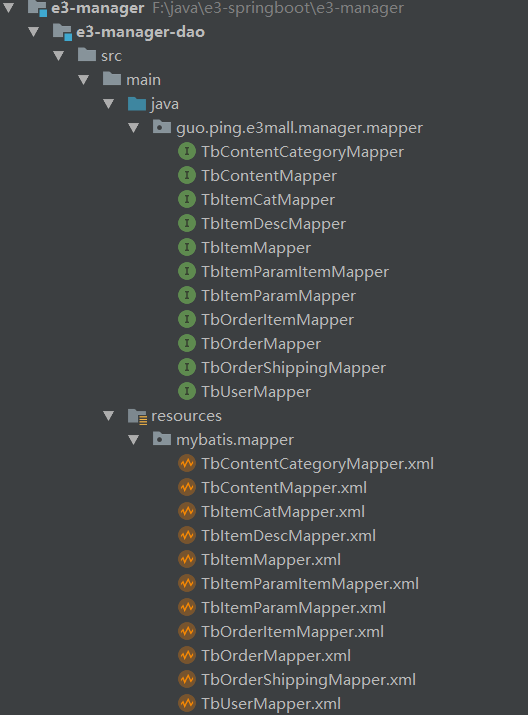Screen dimensions: 528x715
Task: Click interface icon of TbItemParamMapper
Action: (x=187, y=295)
